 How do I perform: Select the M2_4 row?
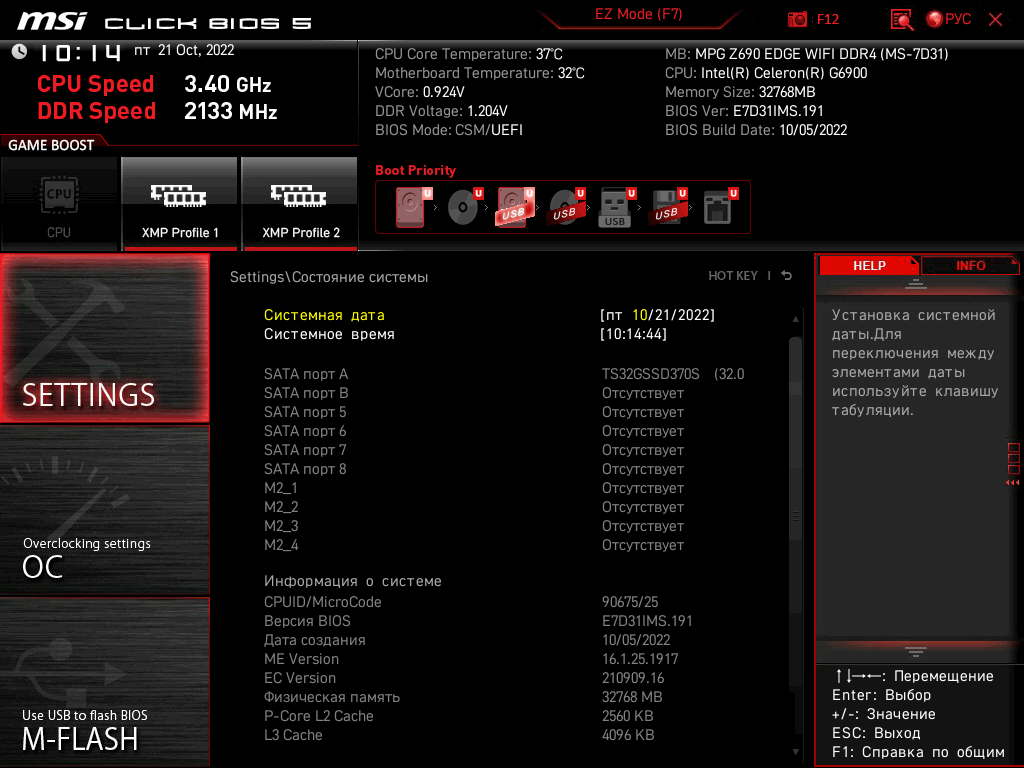point(474,545)
